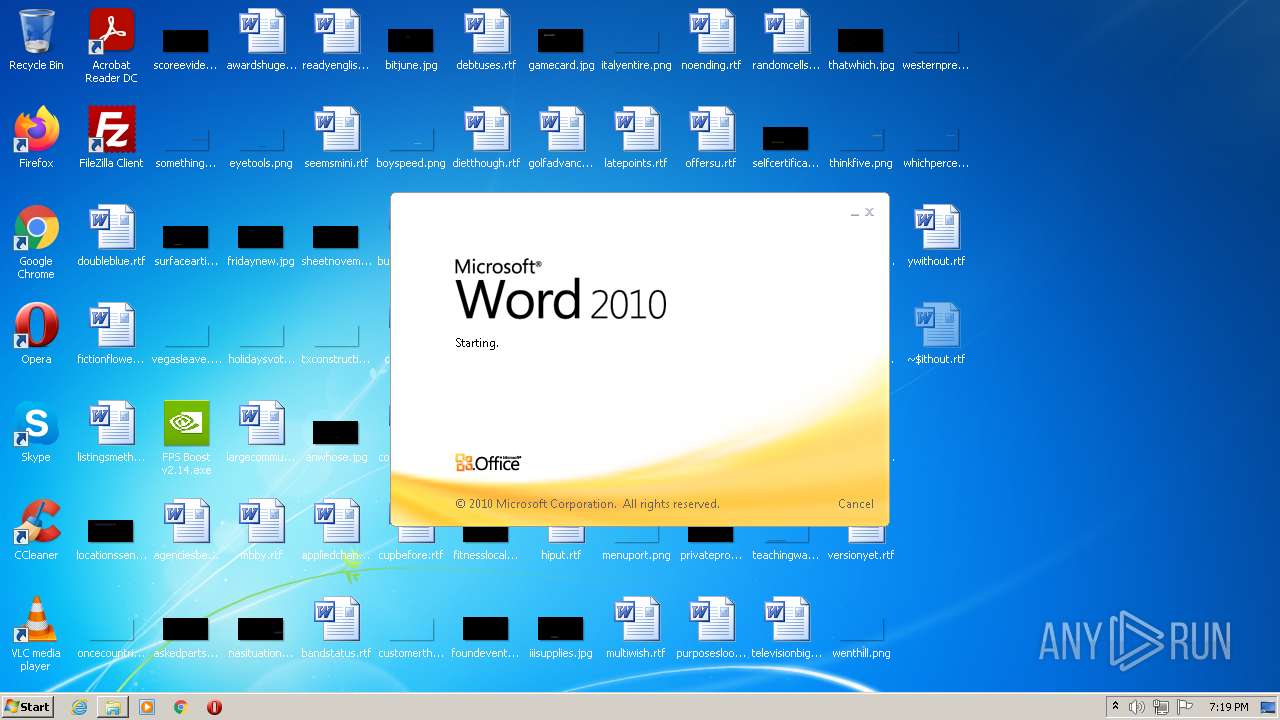Image resolution: width=1280 pixels, height=720 pixels.
Task: Select anwhose.jpg image file
Action: point(336,432)
